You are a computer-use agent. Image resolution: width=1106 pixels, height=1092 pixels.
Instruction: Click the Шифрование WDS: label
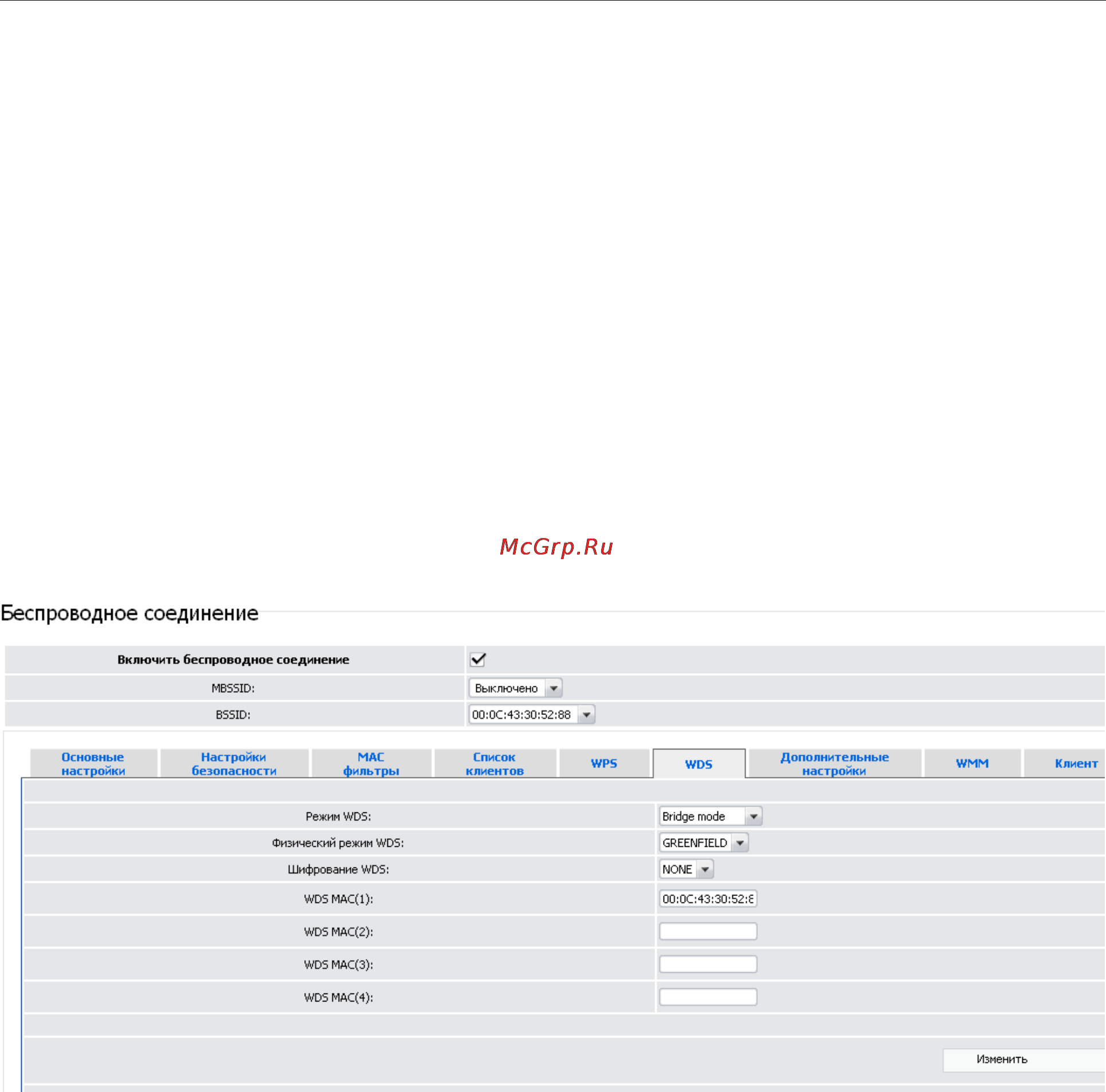click(x=339, y=869)
